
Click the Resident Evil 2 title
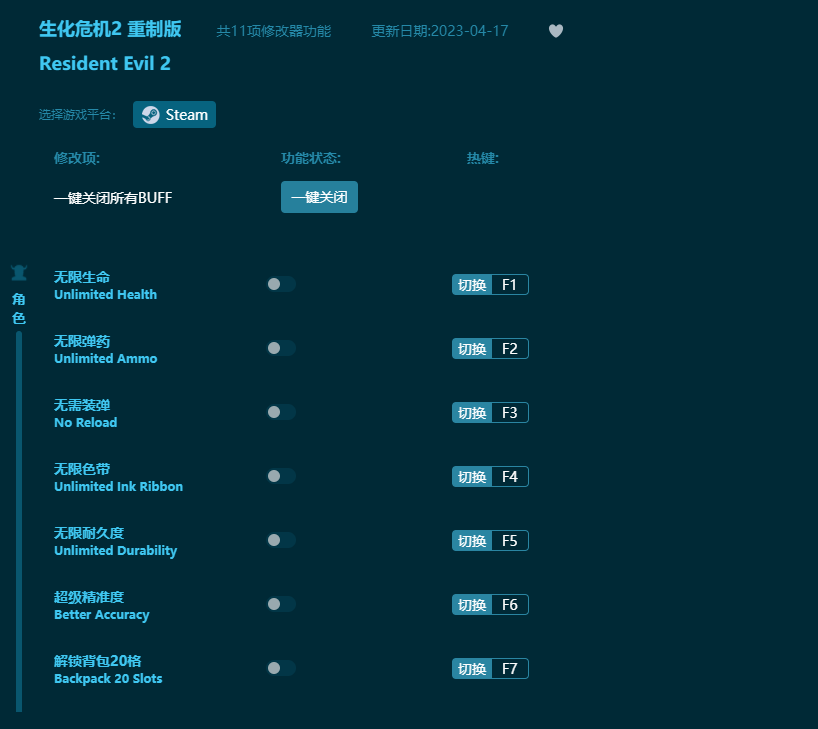pyautogui.click(x=105, y=63)
